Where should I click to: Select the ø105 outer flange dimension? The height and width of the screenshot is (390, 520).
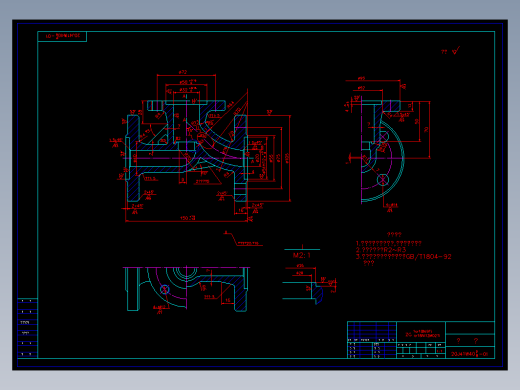[287, 158]
